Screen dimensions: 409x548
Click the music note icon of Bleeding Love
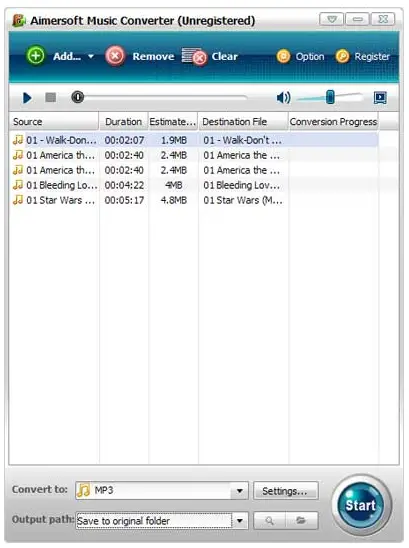point(18,185)
